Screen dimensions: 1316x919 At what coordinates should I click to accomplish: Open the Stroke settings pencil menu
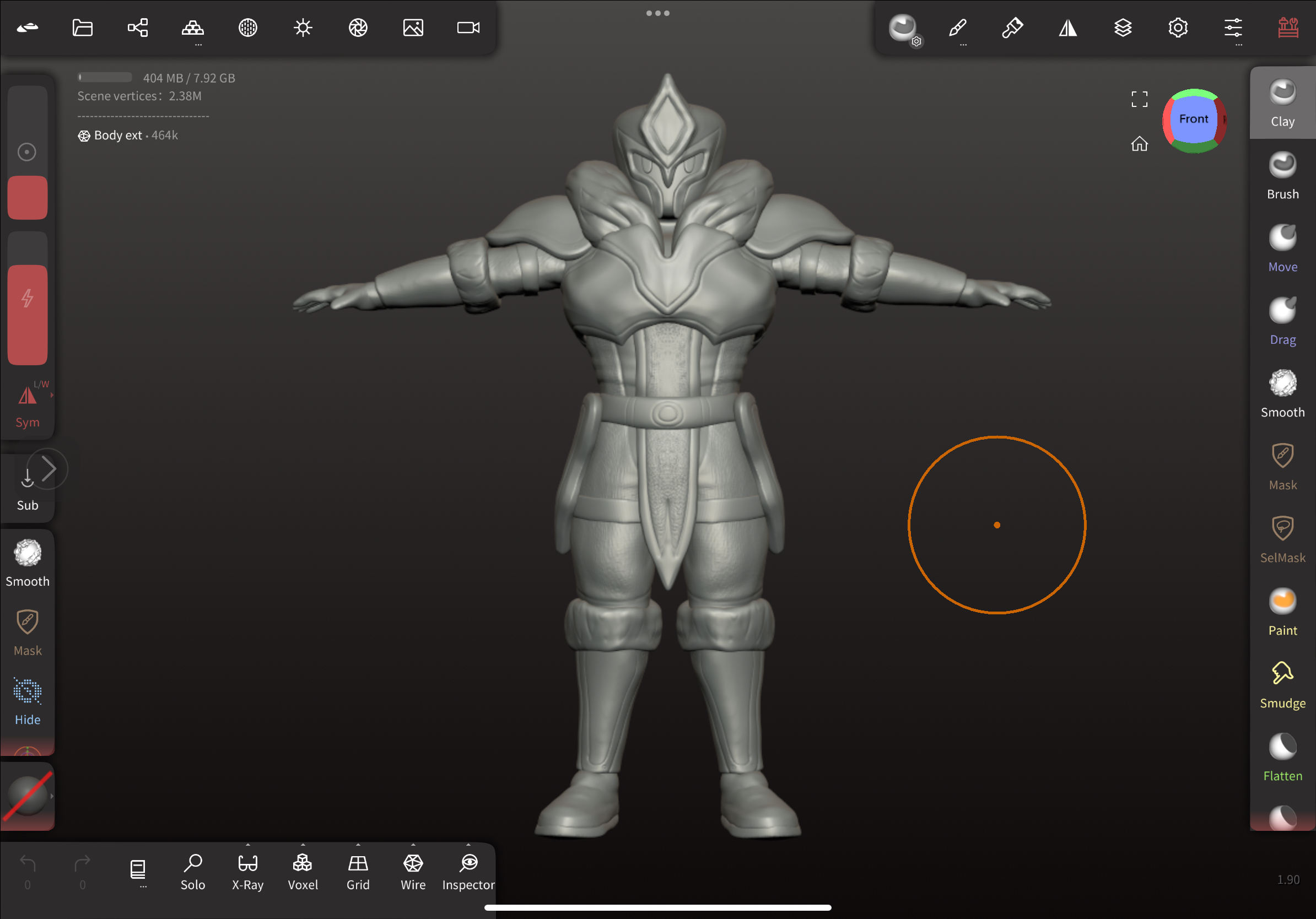[958, 28]
